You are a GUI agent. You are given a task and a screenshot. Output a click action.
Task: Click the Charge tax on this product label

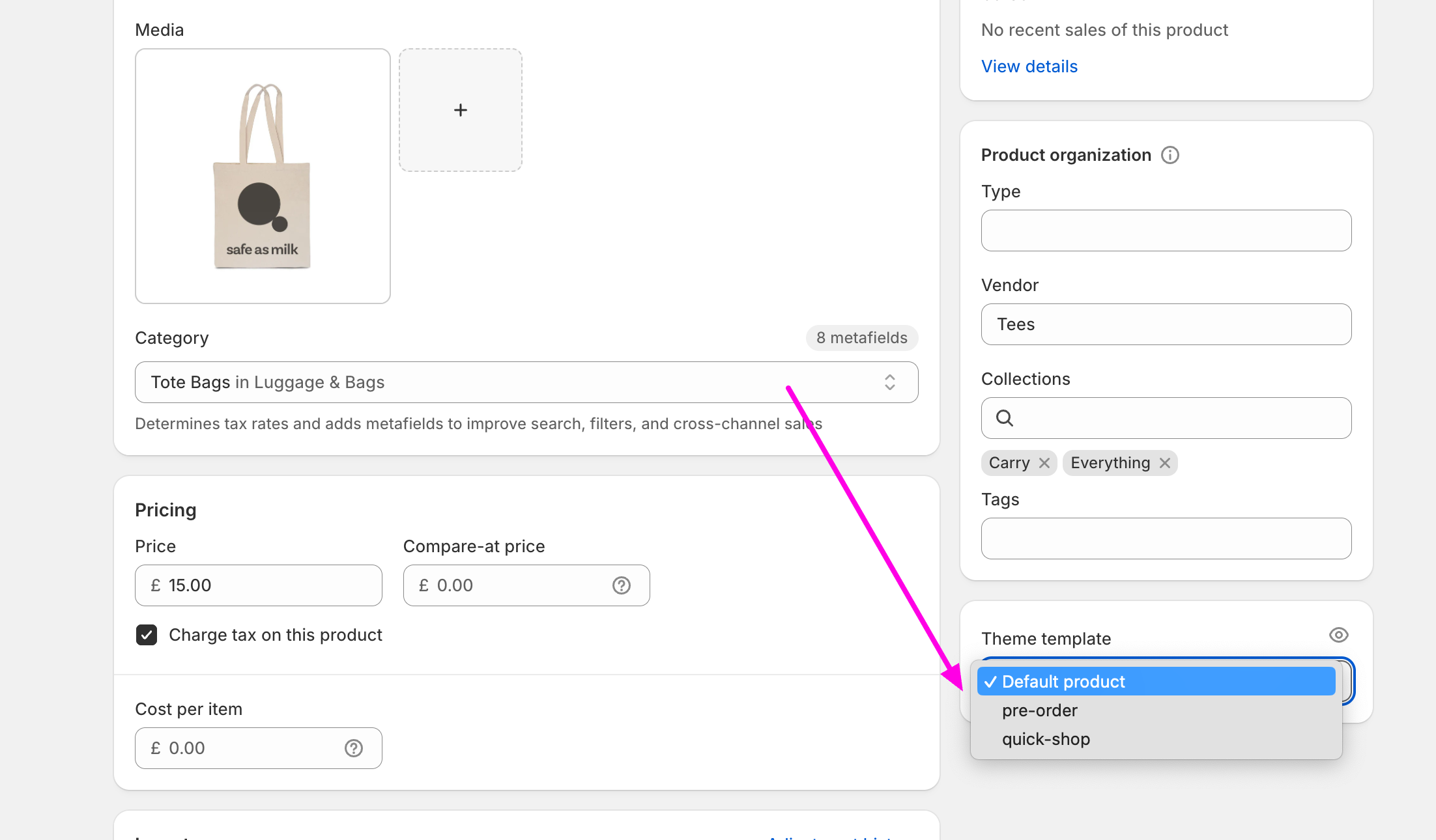(276, 635)
